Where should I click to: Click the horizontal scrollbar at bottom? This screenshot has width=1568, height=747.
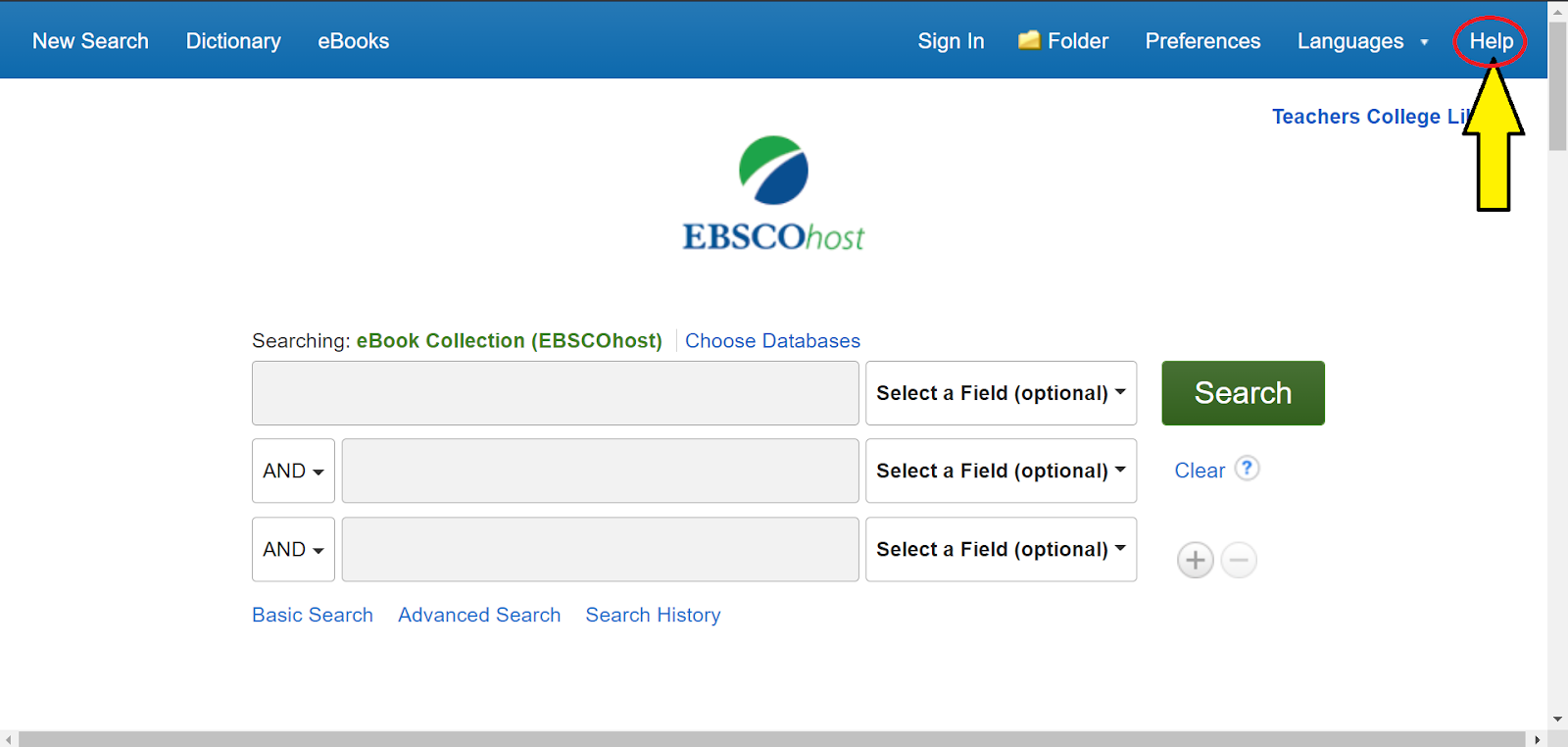pyautogui.click(x=772, y=739)
